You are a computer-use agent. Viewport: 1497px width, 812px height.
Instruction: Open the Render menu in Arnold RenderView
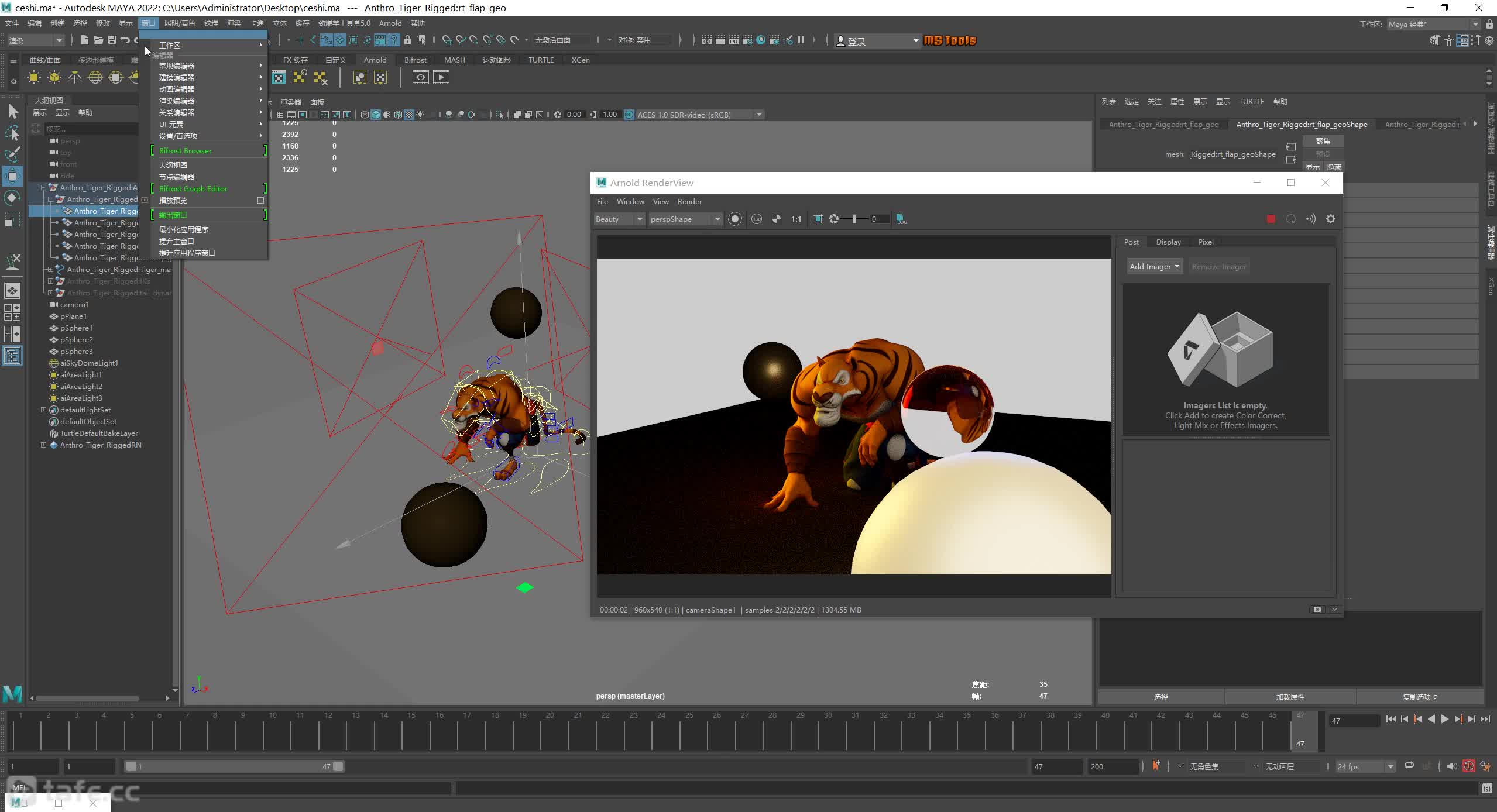click(x=689, y=201)
